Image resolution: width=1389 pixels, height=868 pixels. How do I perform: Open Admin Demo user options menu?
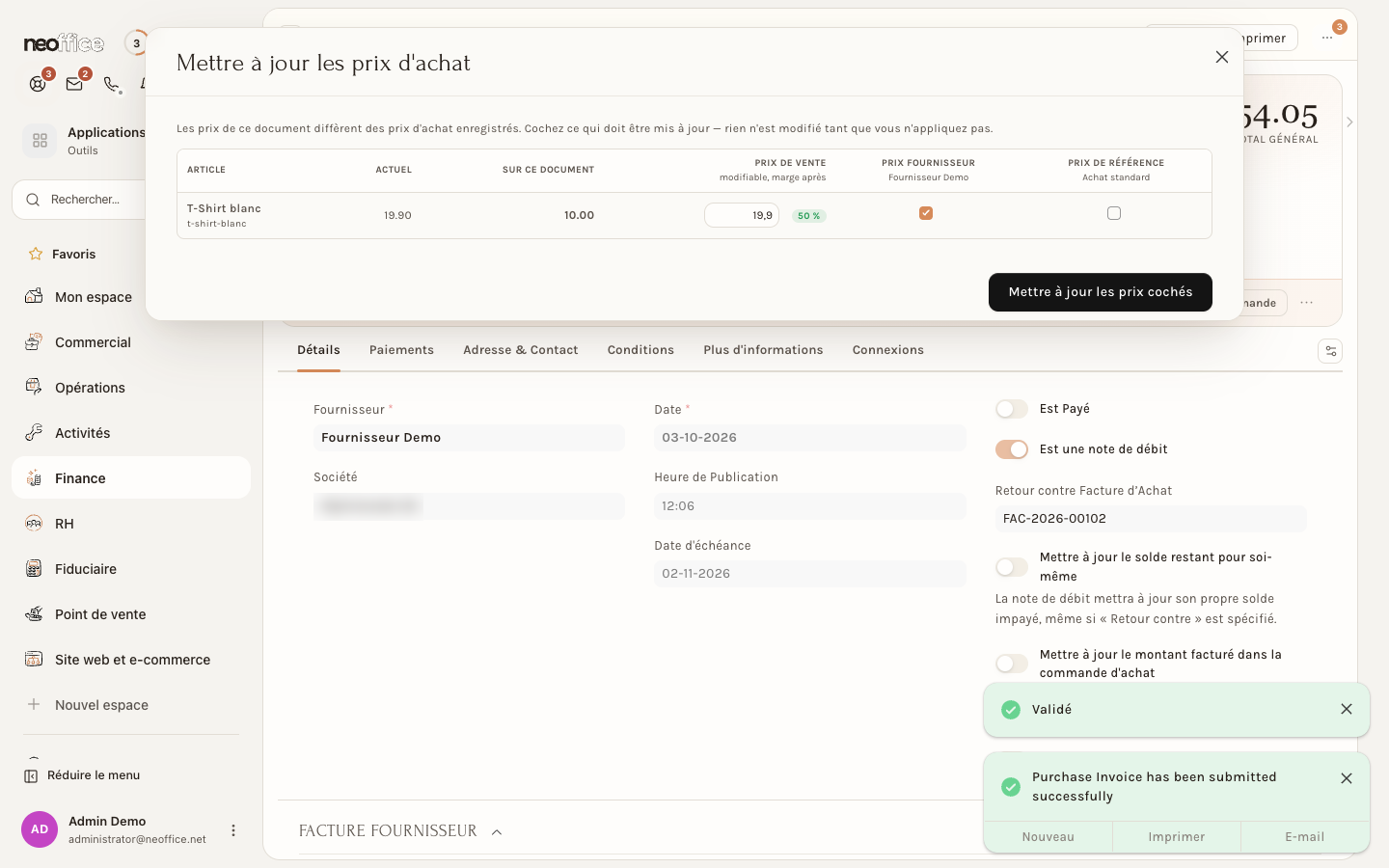click(x=233, y=830)
